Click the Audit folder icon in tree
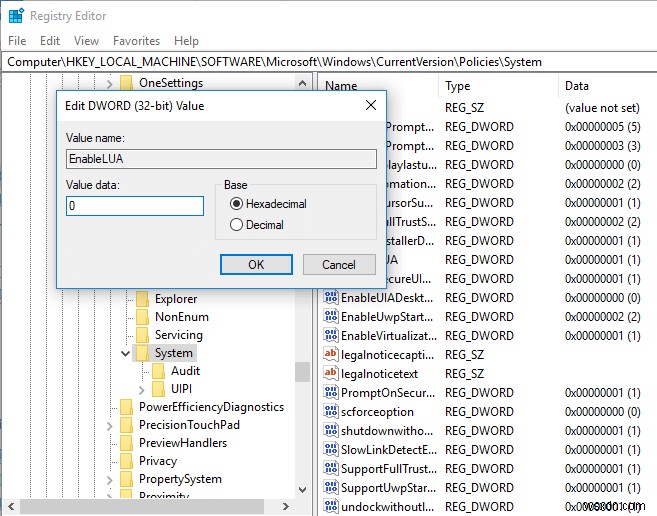Image resolution: width=657 pixels, height=516 pixels. [x=158, y=371]
